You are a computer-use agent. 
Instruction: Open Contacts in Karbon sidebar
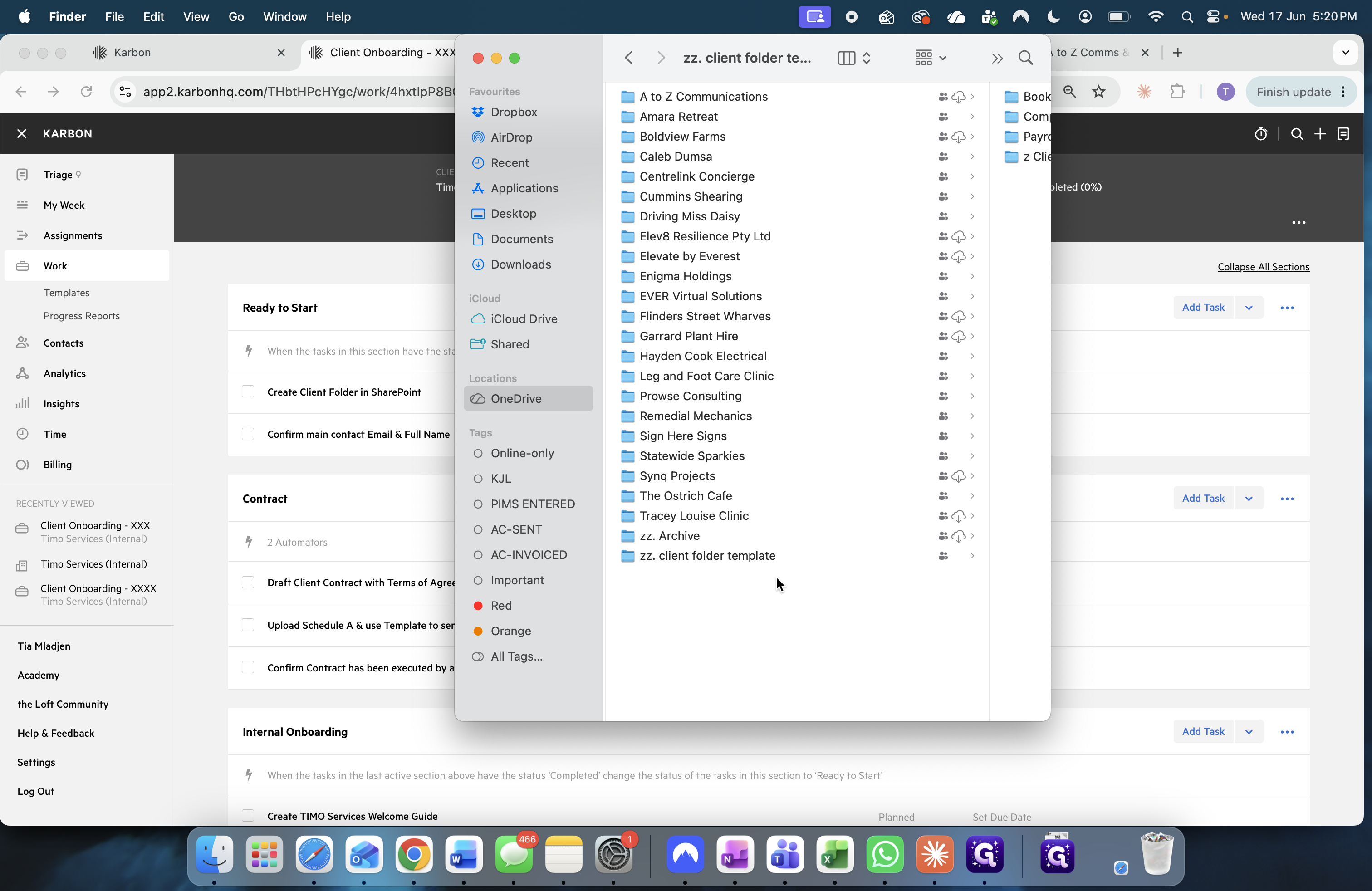pos(87,343)
